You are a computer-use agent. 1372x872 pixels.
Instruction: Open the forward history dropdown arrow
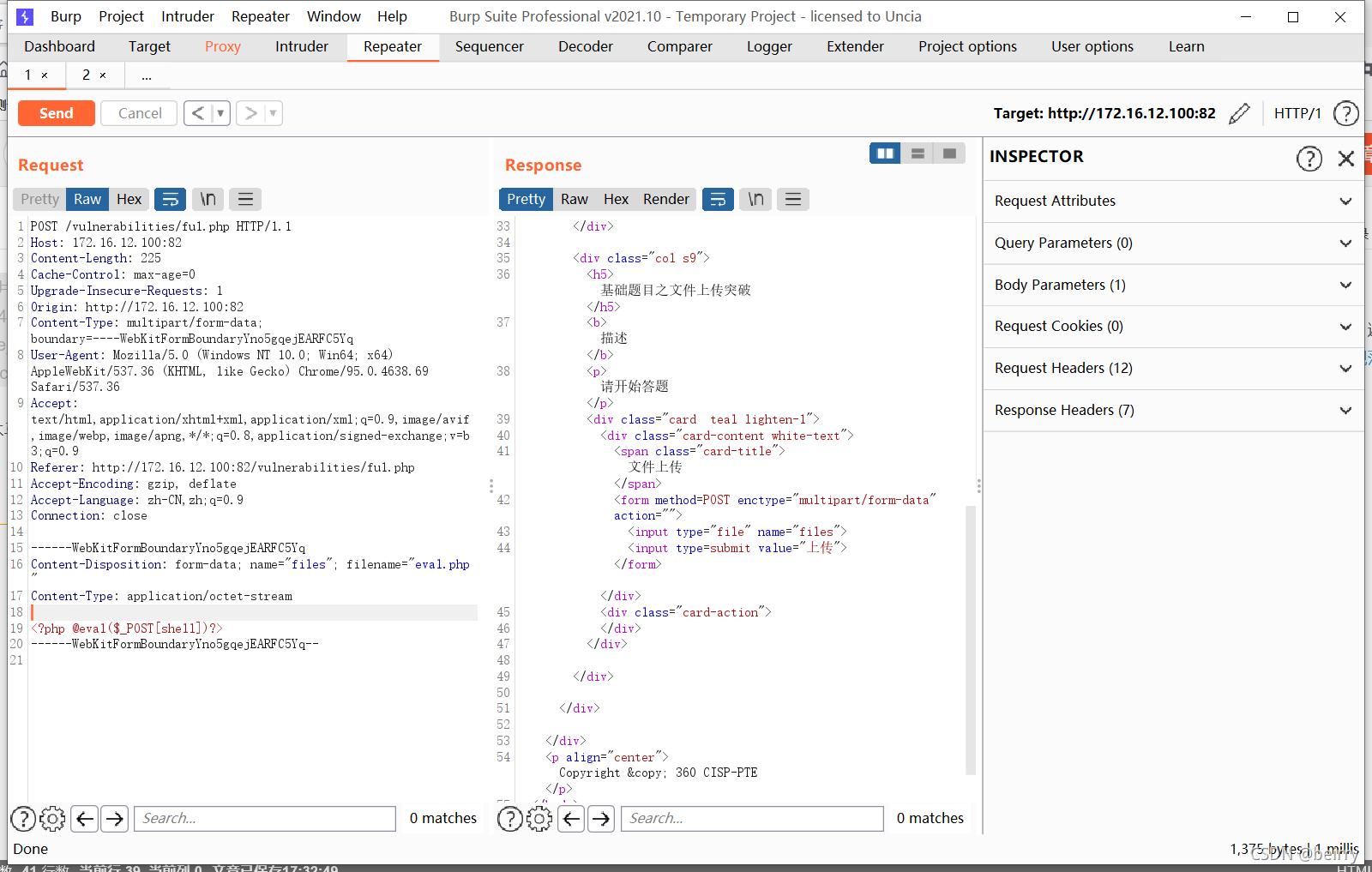point(273,113)
